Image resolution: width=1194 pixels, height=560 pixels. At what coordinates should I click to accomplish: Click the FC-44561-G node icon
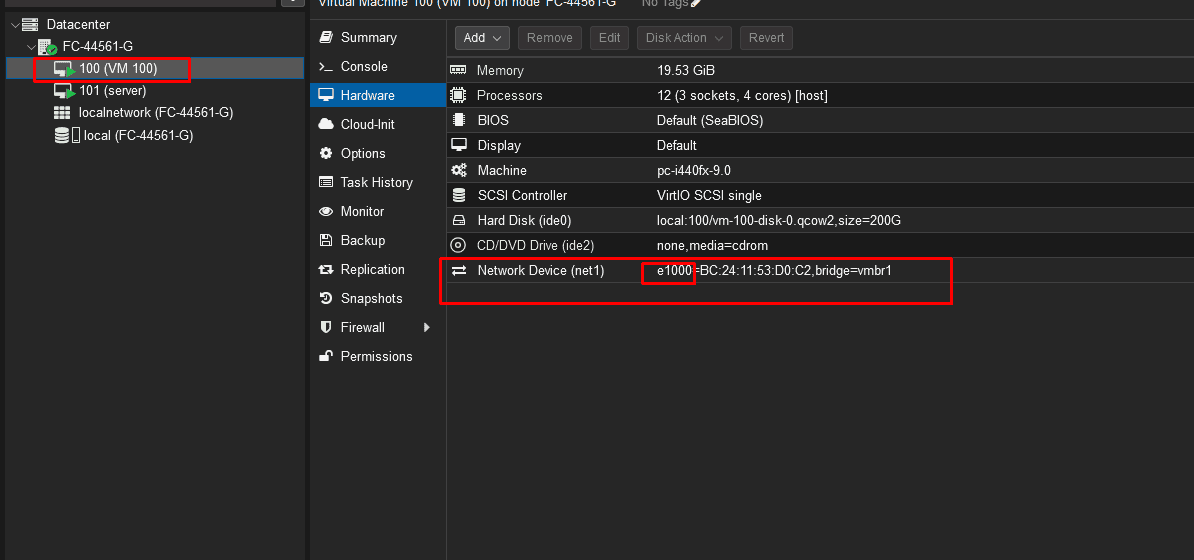(48, 47)
